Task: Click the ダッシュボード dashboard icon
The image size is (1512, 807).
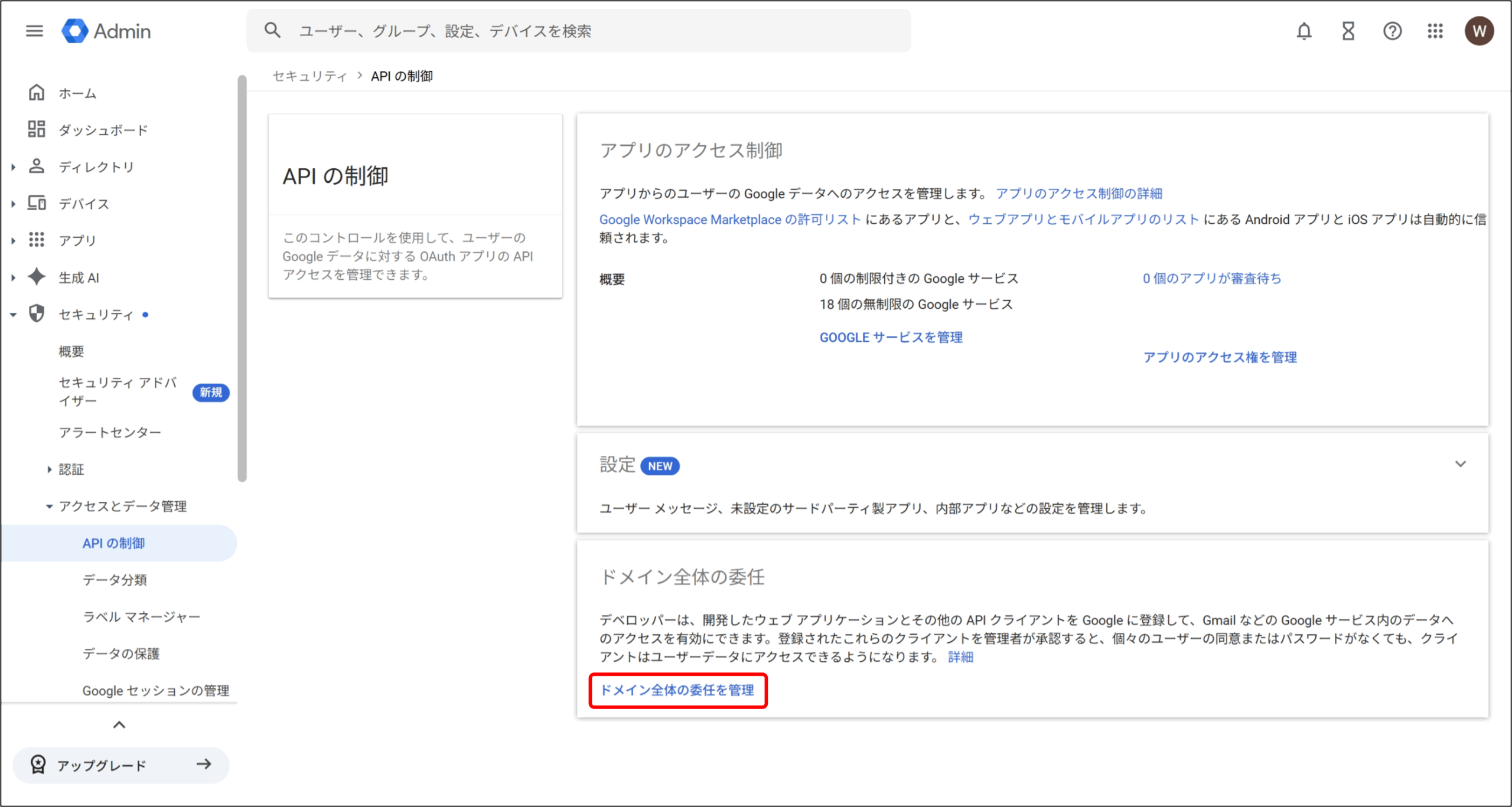Action: [x=37, y=129]
